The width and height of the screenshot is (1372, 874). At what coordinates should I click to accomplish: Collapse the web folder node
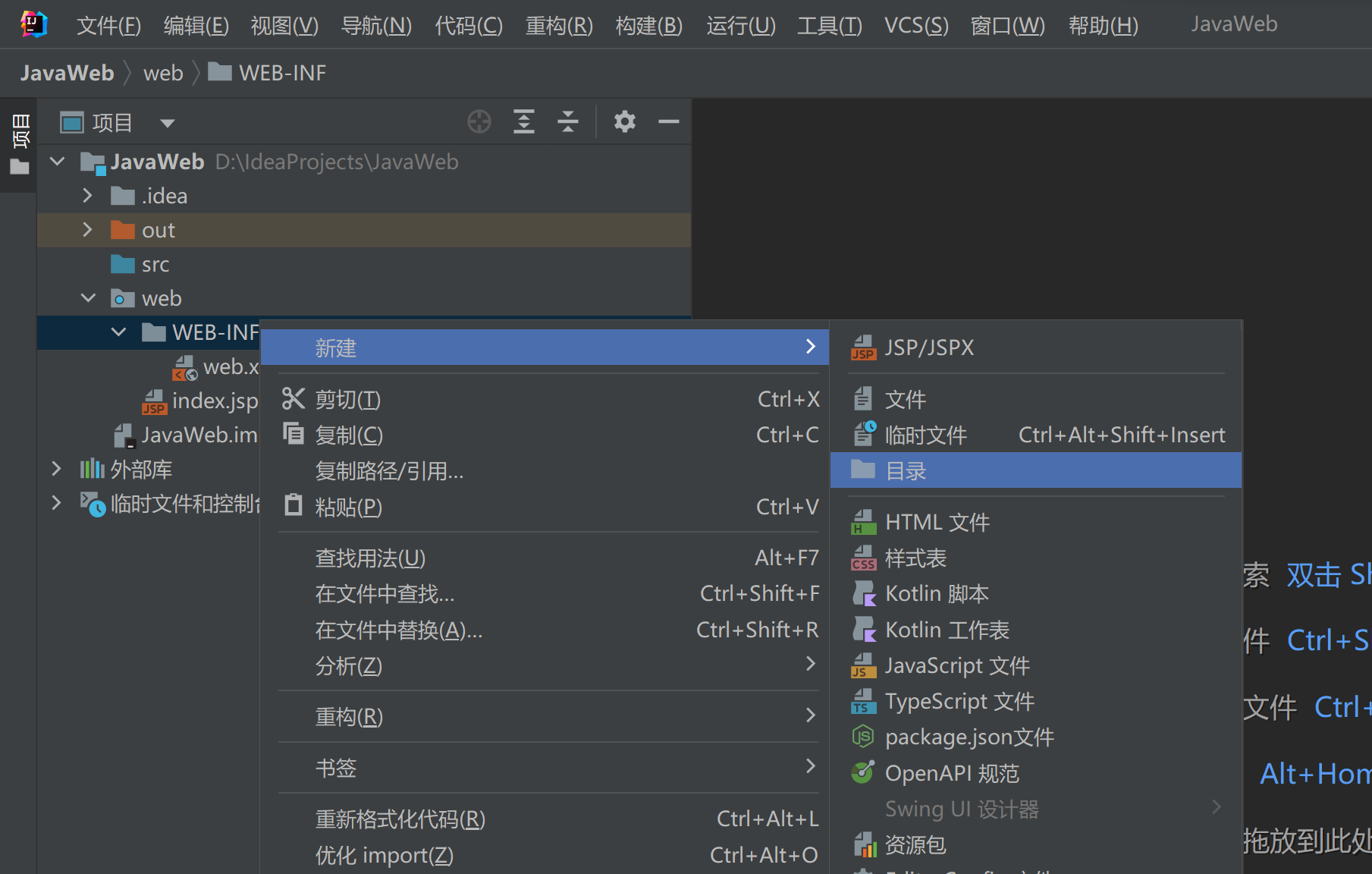pos(88,297)
